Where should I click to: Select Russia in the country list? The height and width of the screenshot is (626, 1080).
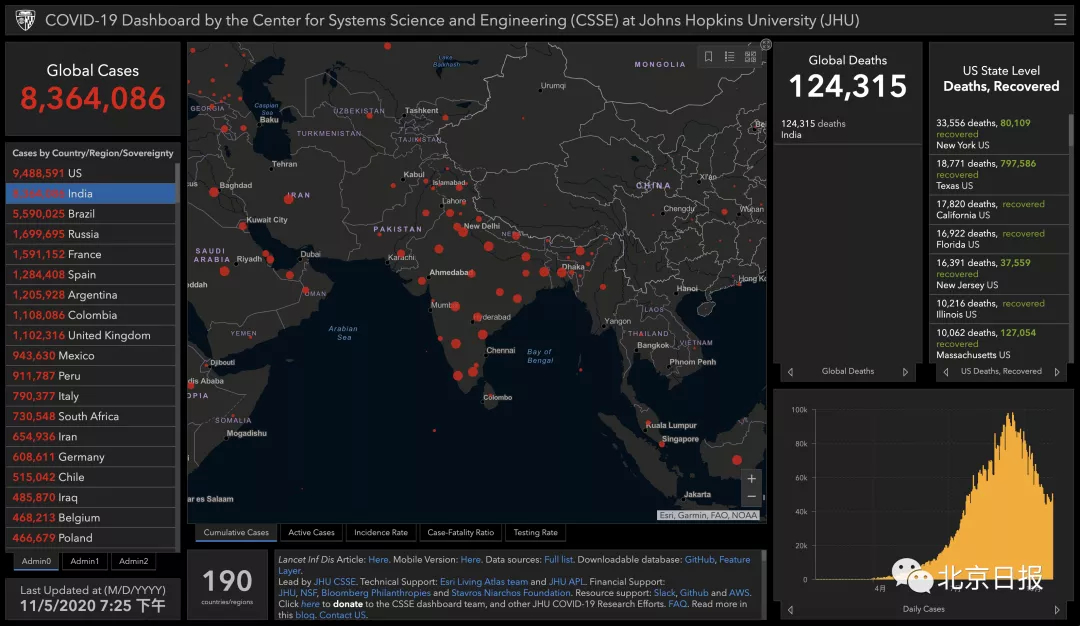pos(90,234)
